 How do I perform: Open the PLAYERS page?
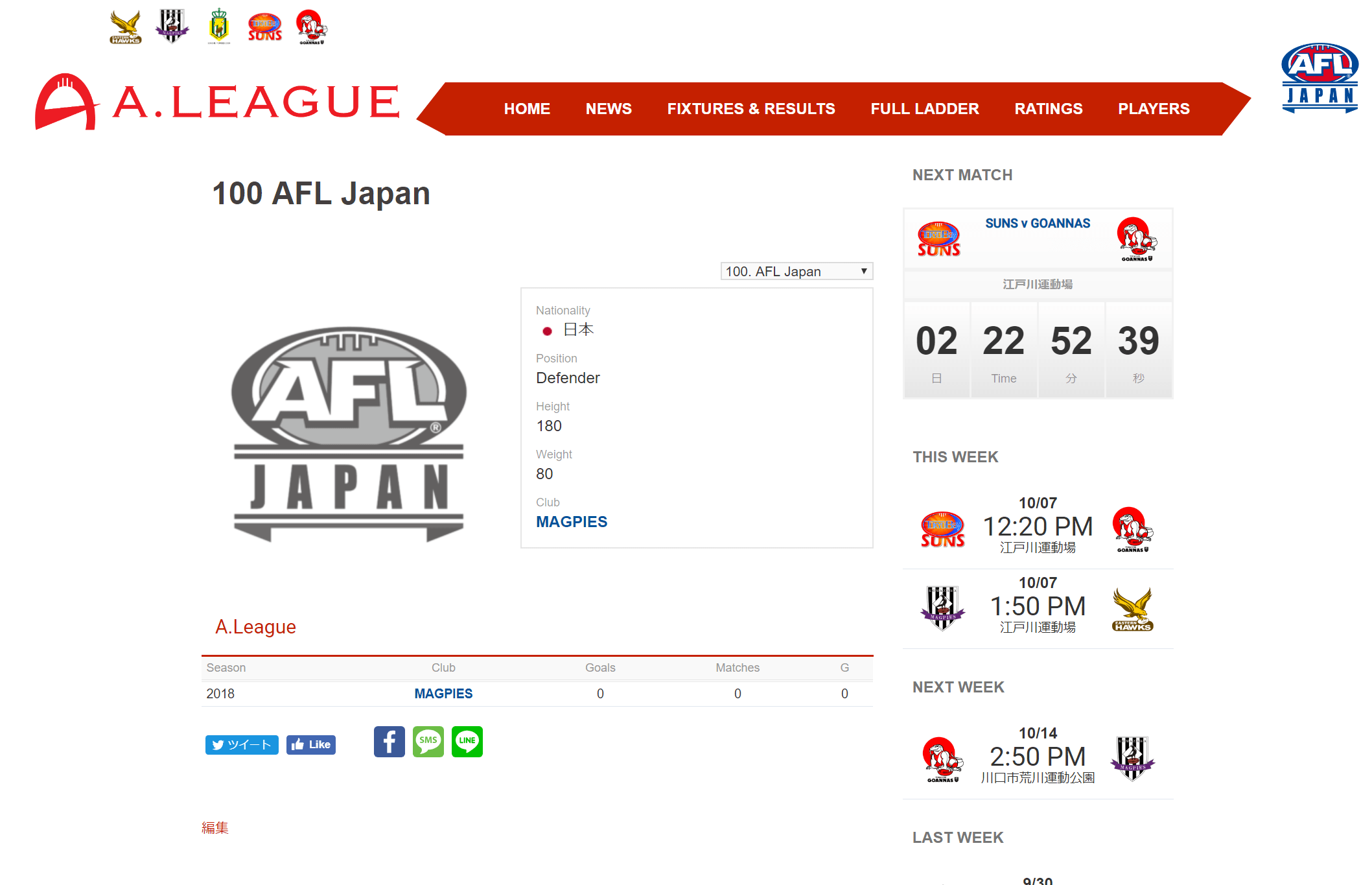pos(1154,109)
